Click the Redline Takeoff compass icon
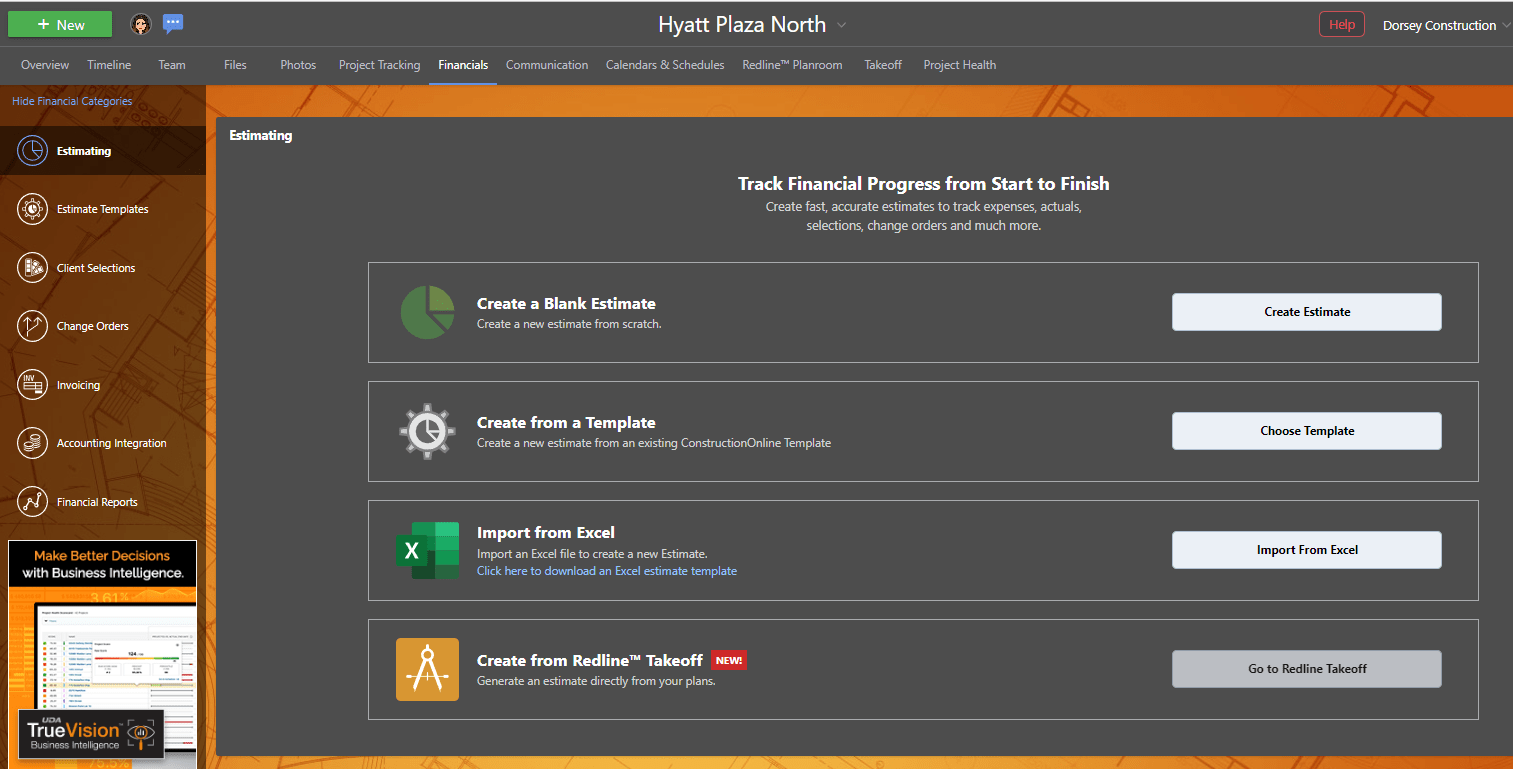This screenshot has height=769, width=1513. pos(427,669)
